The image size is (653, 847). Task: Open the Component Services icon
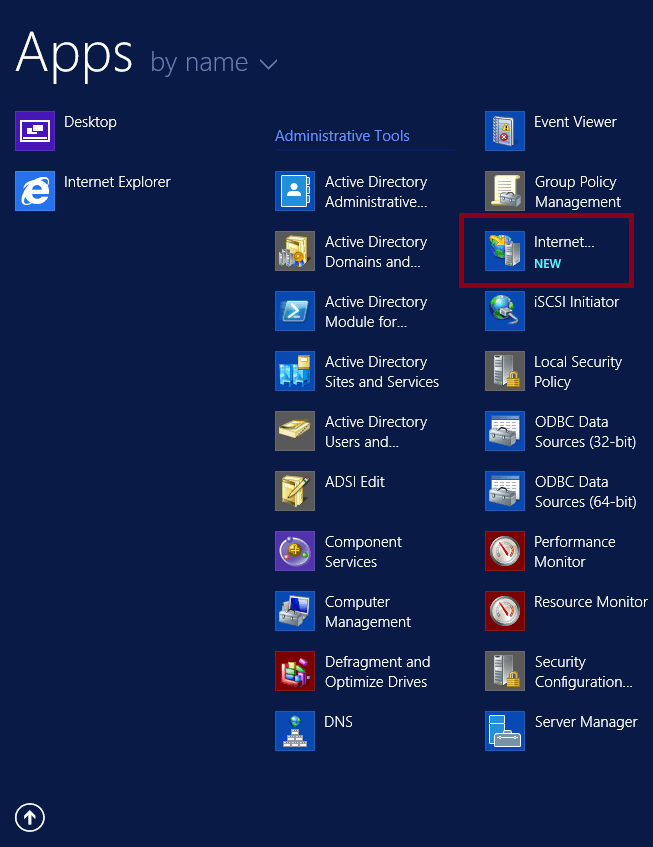295,550
